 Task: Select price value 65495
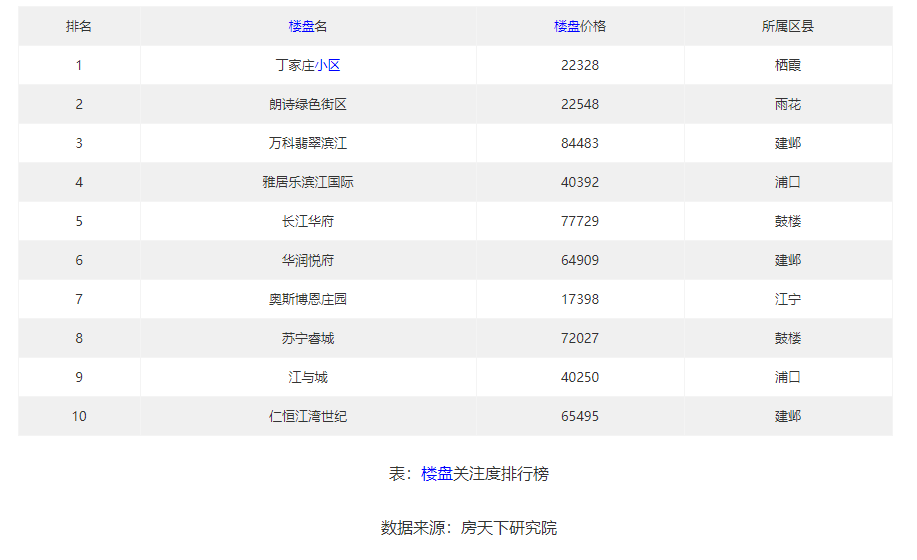[x=580, y=416]
